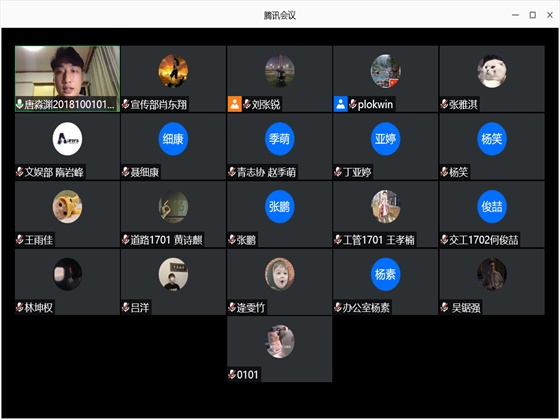Click the blue user icon beside plokwin
The height and width of the screenshot is (420, 560).
(340, 104)
